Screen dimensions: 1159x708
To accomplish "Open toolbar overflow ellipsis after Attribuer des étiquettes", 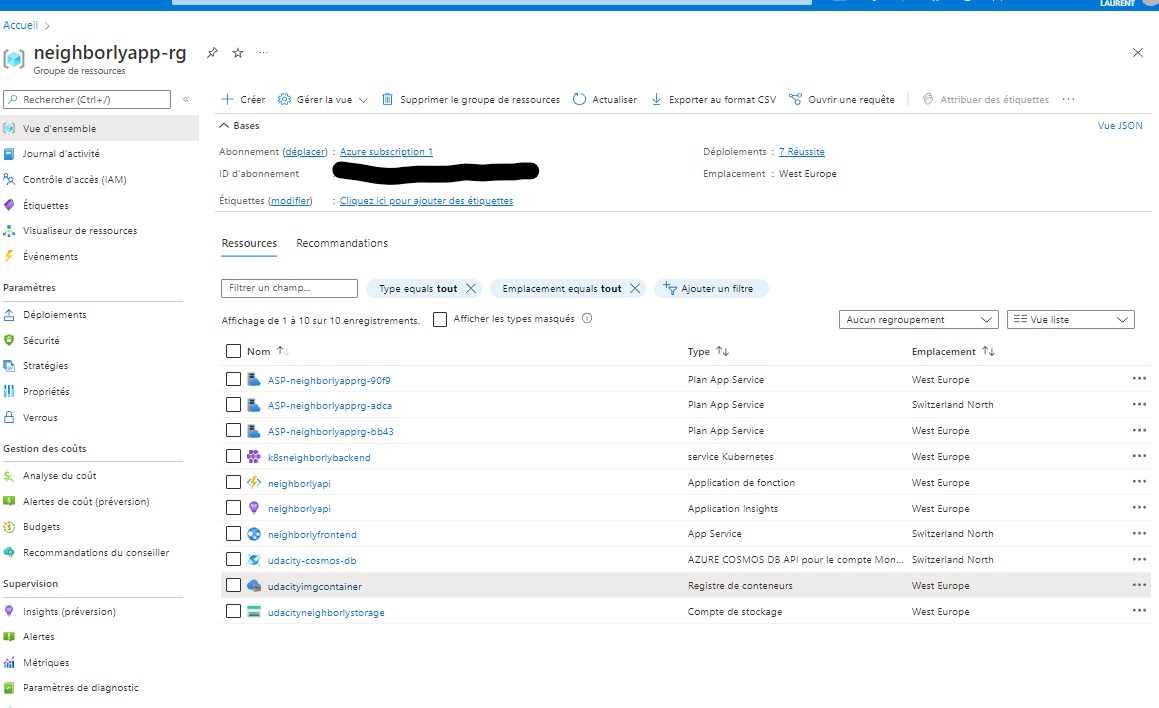I will (1068, 99).
